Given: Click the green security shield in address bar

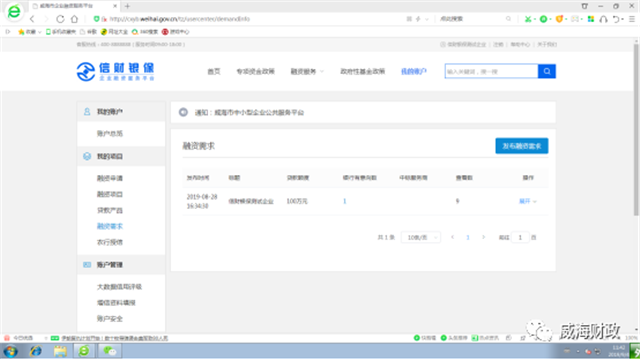Looking at the screenshot, I should (x=96, y=19).
